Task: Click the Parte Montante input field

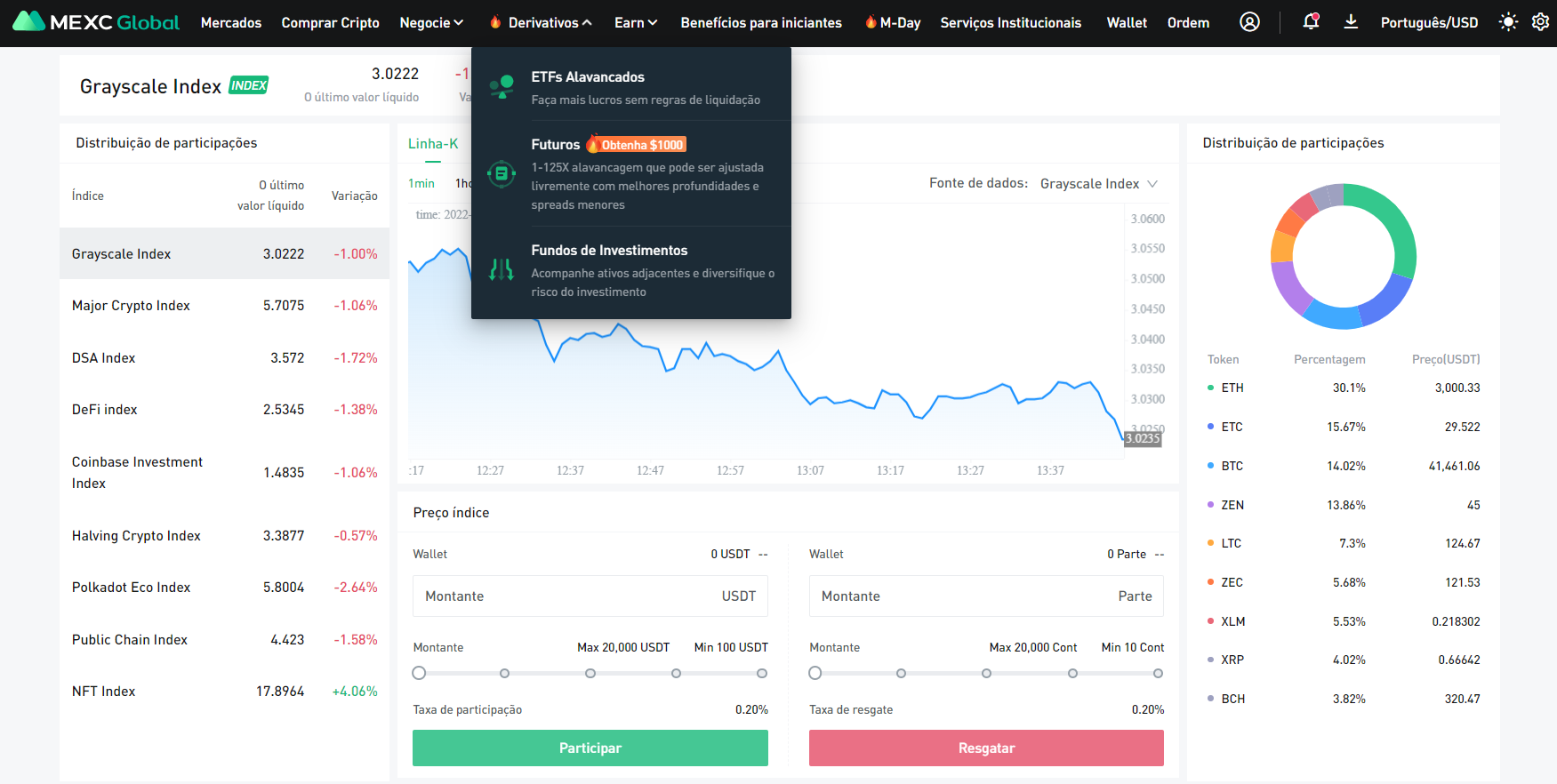Action: [x=986, y=596]
